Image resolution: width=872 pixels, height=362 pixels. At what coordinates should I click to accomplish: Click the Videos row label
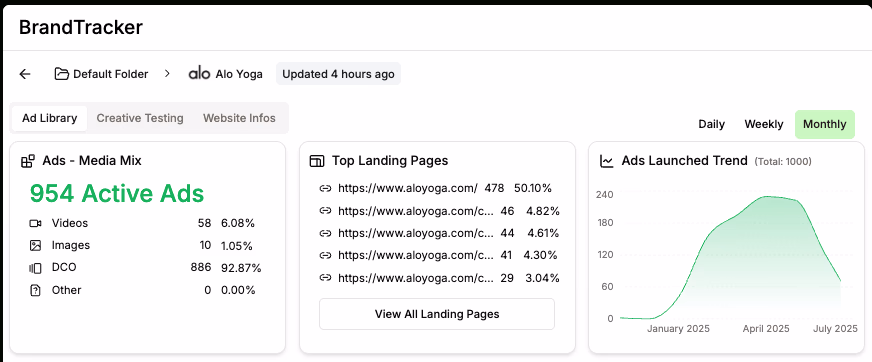(70, 224)
